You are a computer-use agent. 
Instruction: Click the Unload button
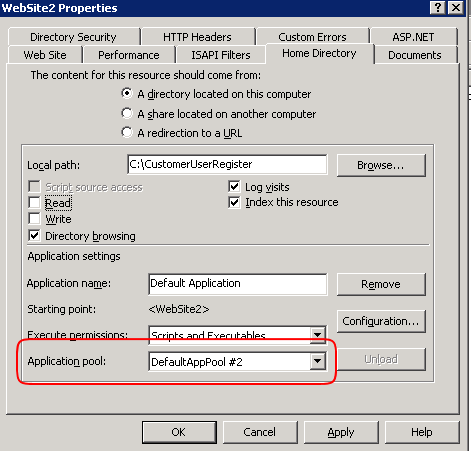point(381,359)
